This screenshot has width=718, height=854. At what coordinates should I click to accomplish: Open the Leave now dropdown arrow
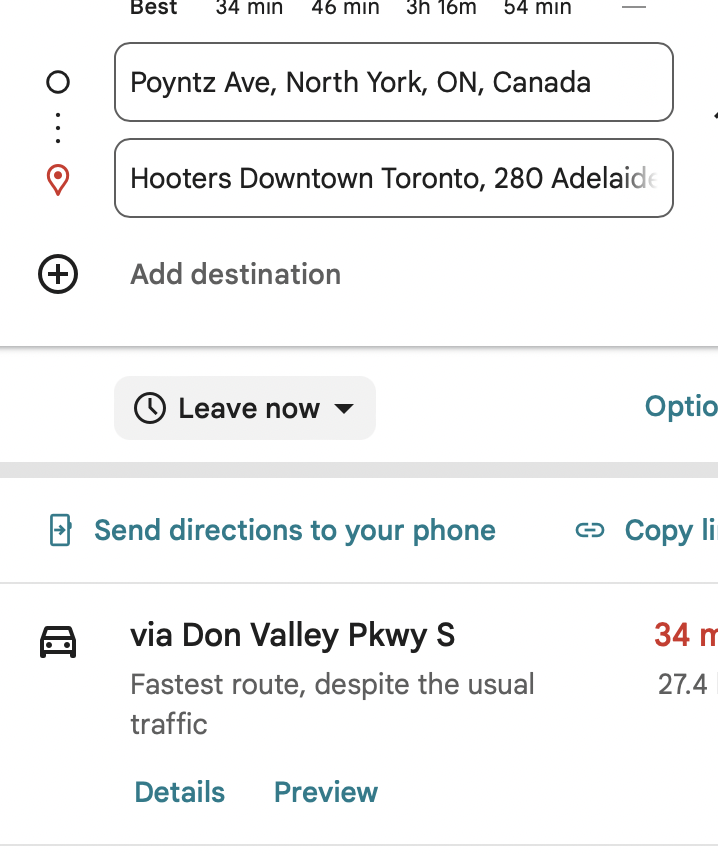tap(343, 408)
